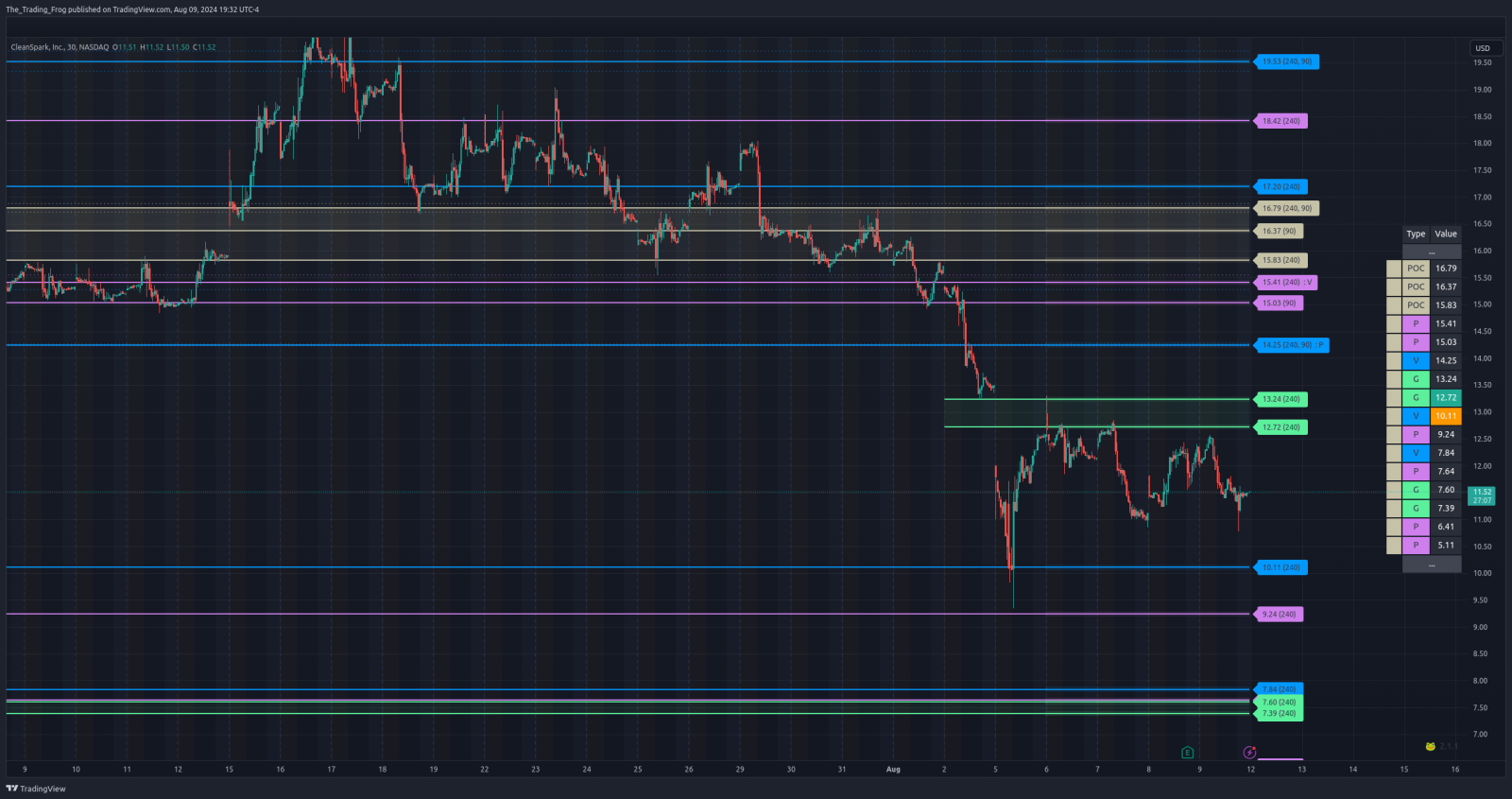
Task: Select the 18.42 (240) level label
Action: coord(1280,121)
